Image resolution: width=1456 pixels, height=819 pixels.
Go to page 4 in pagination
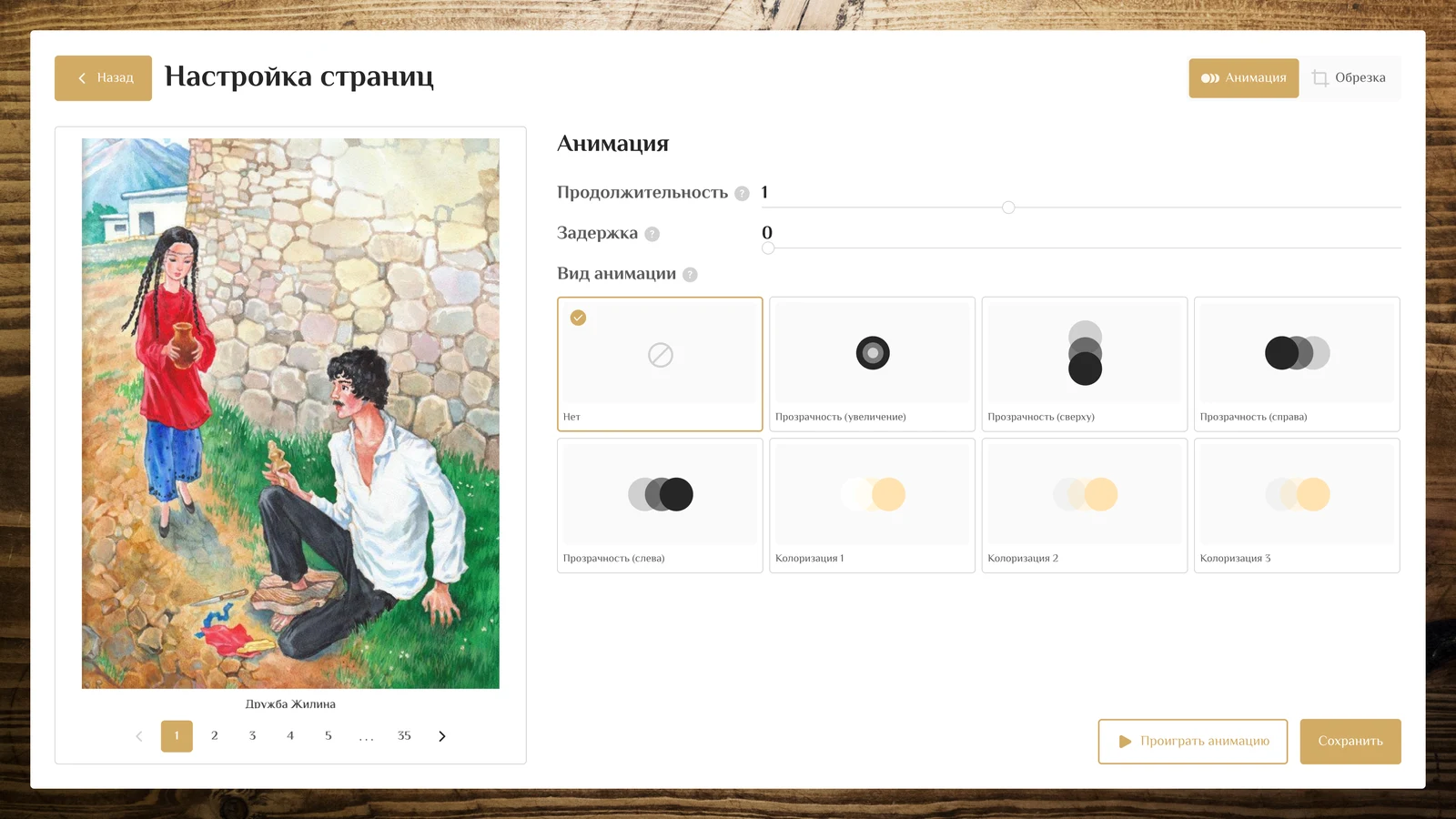pyautogui.click(x=290, y=736)
